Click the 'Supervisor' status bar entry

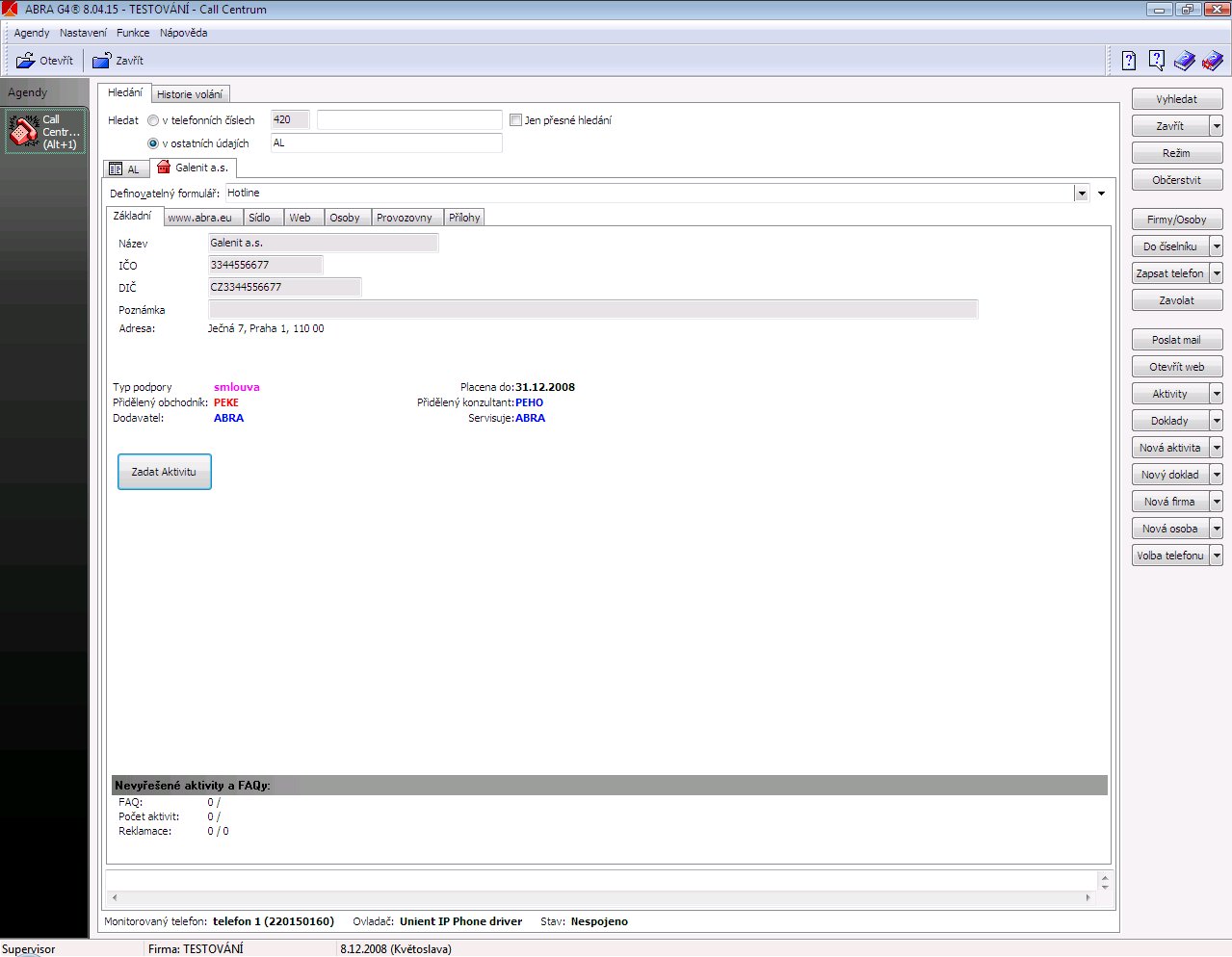coord(29,949)
